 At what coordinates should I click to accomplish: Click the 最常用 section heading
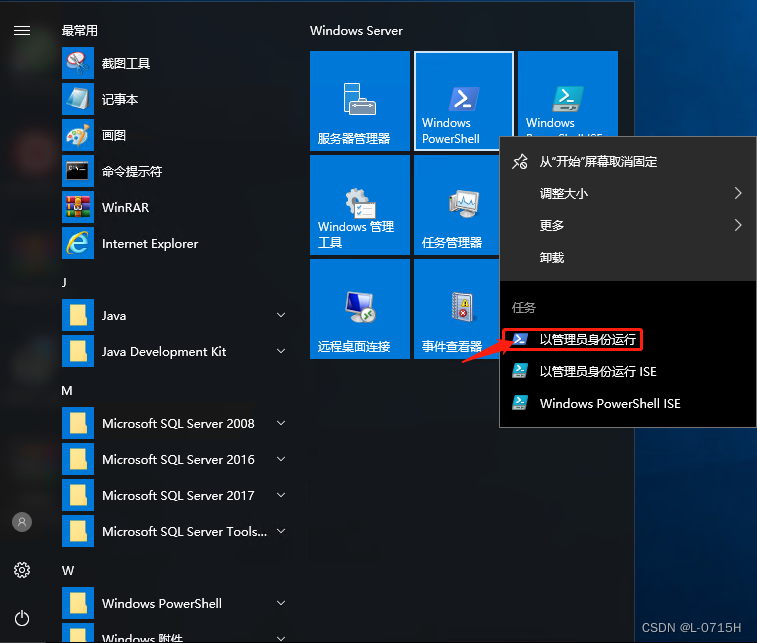coord(80,30)
